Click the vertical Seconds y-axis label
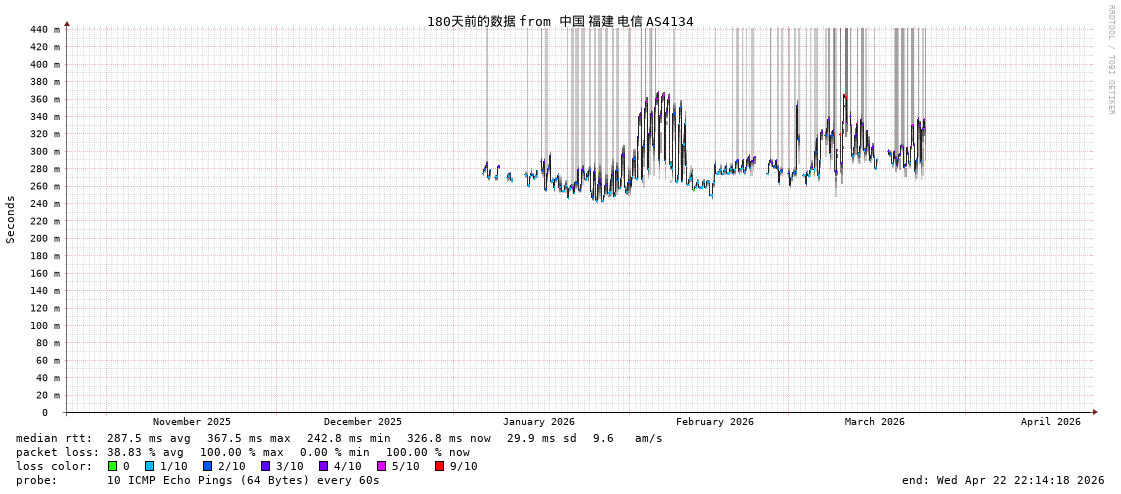Image resolution: width=1121 pixels, height=494 pixels. [x=11, y=219]
